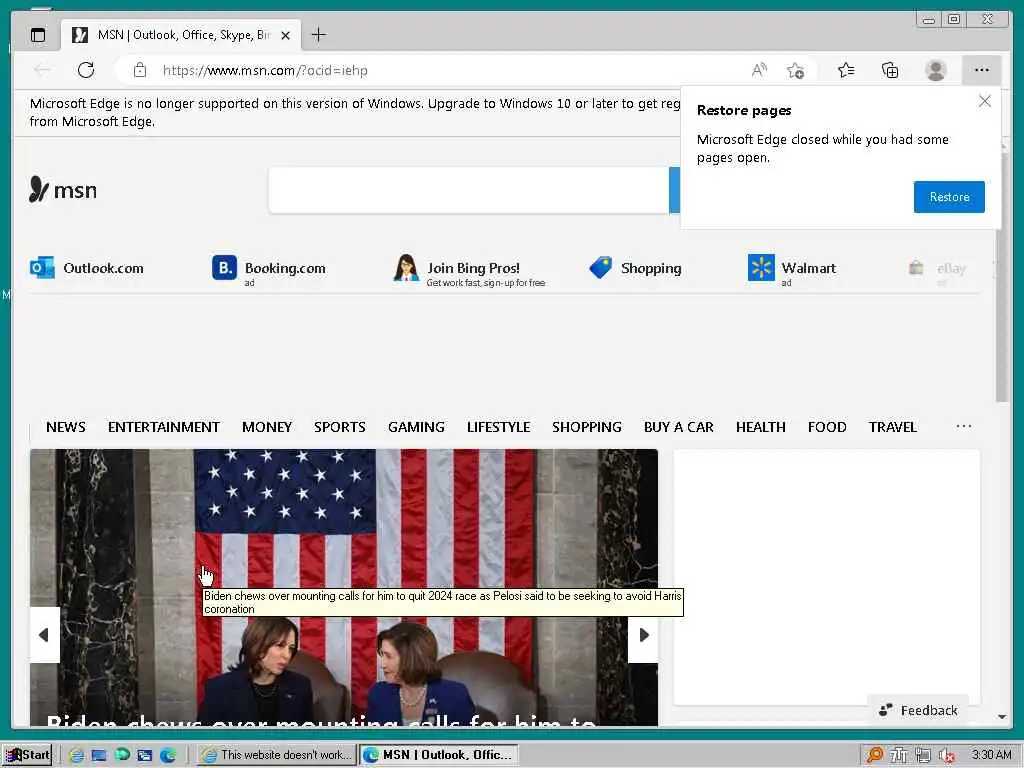Click the blue Shopping tag icon
The width and height of the screenshot is (1024, 768).
pyautogui.click(x=600, y=267)
